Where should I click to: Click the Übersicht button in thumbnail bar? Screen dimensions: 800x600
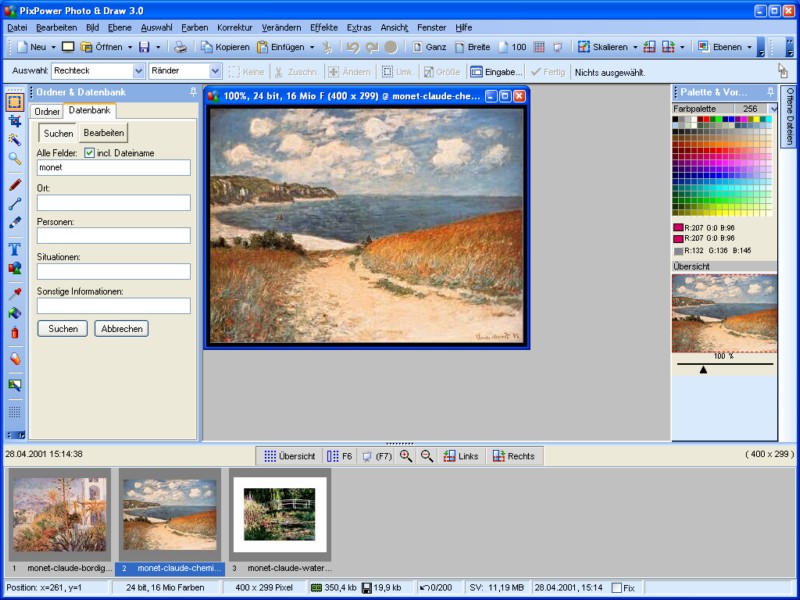[290, 456]
